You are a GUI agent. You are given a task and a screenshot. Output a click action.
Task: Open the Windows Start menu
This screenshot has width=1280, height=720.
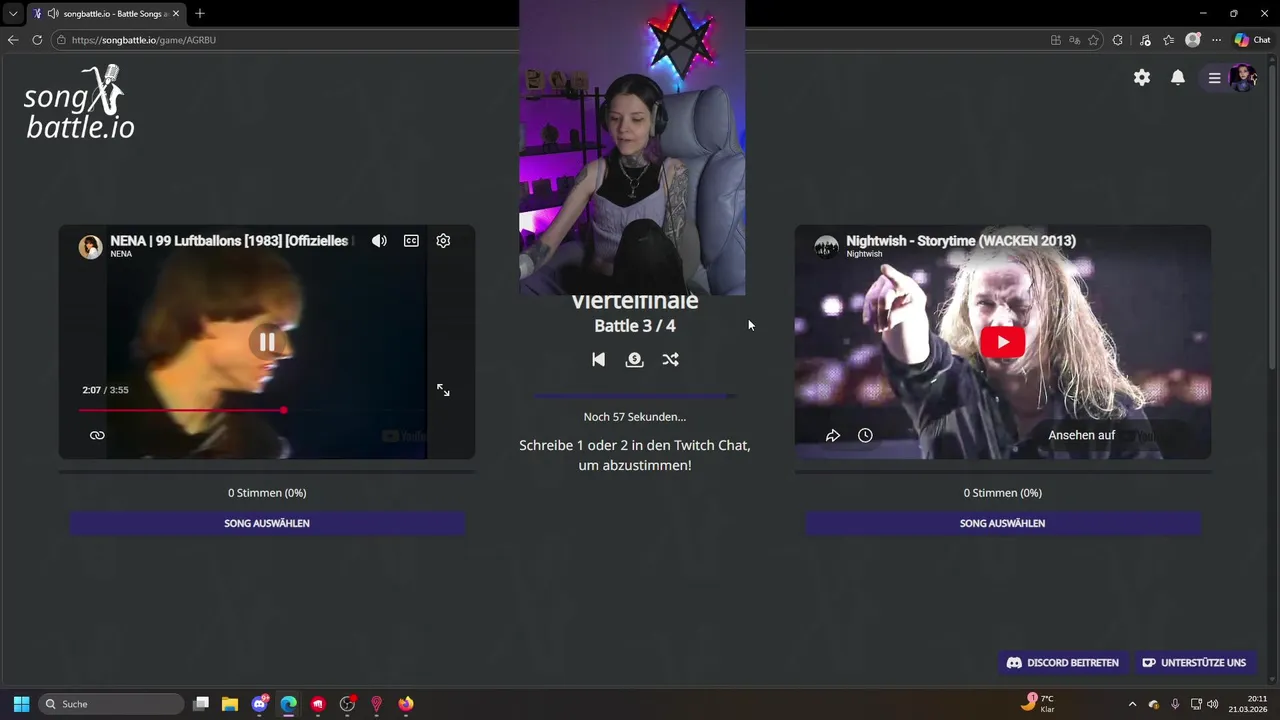click(x=21, y=704)
